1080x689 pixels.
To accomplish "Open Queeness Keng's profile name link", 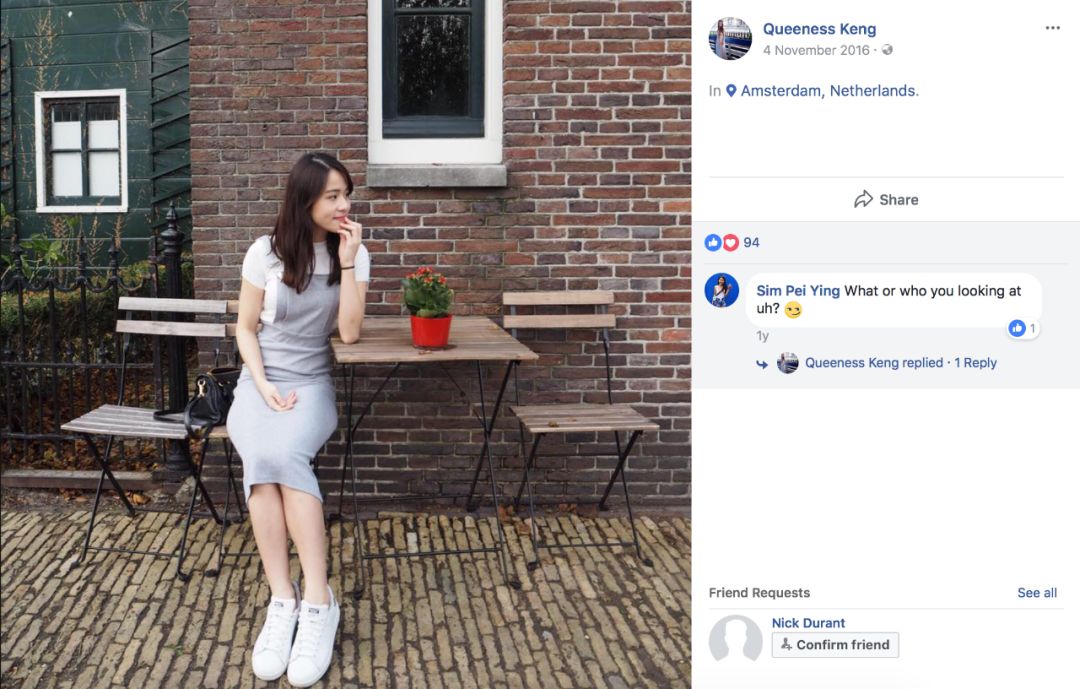I will click(x=819, y=29).
